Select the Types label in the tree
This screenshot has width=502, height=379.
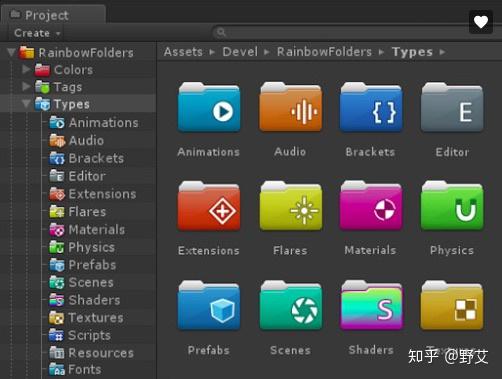[72, 104]
